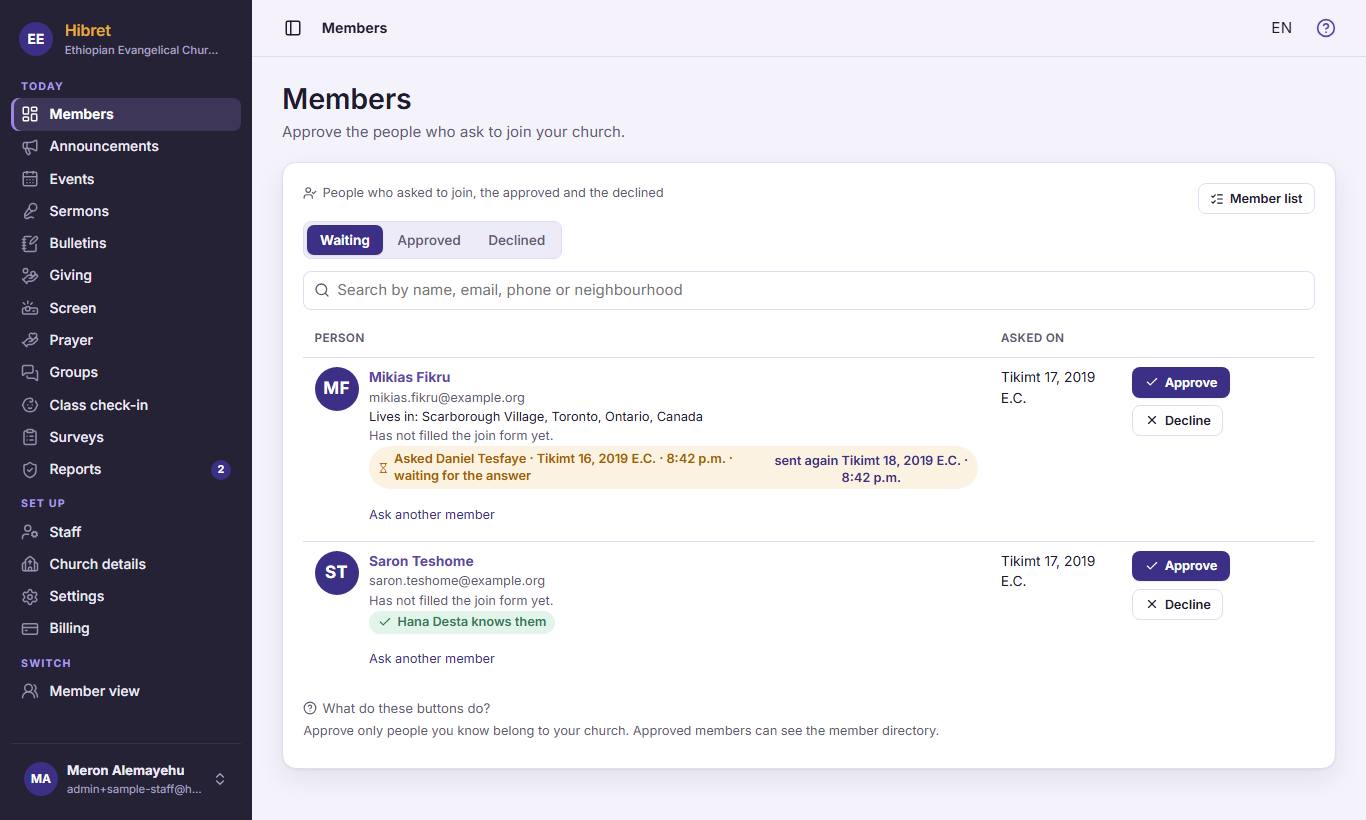Image resolution: width=1366 pixels, height=820 pixels.
Task: Click the Asked Daniel Tesfaye pending notice
Action: [x=673, y=468]
